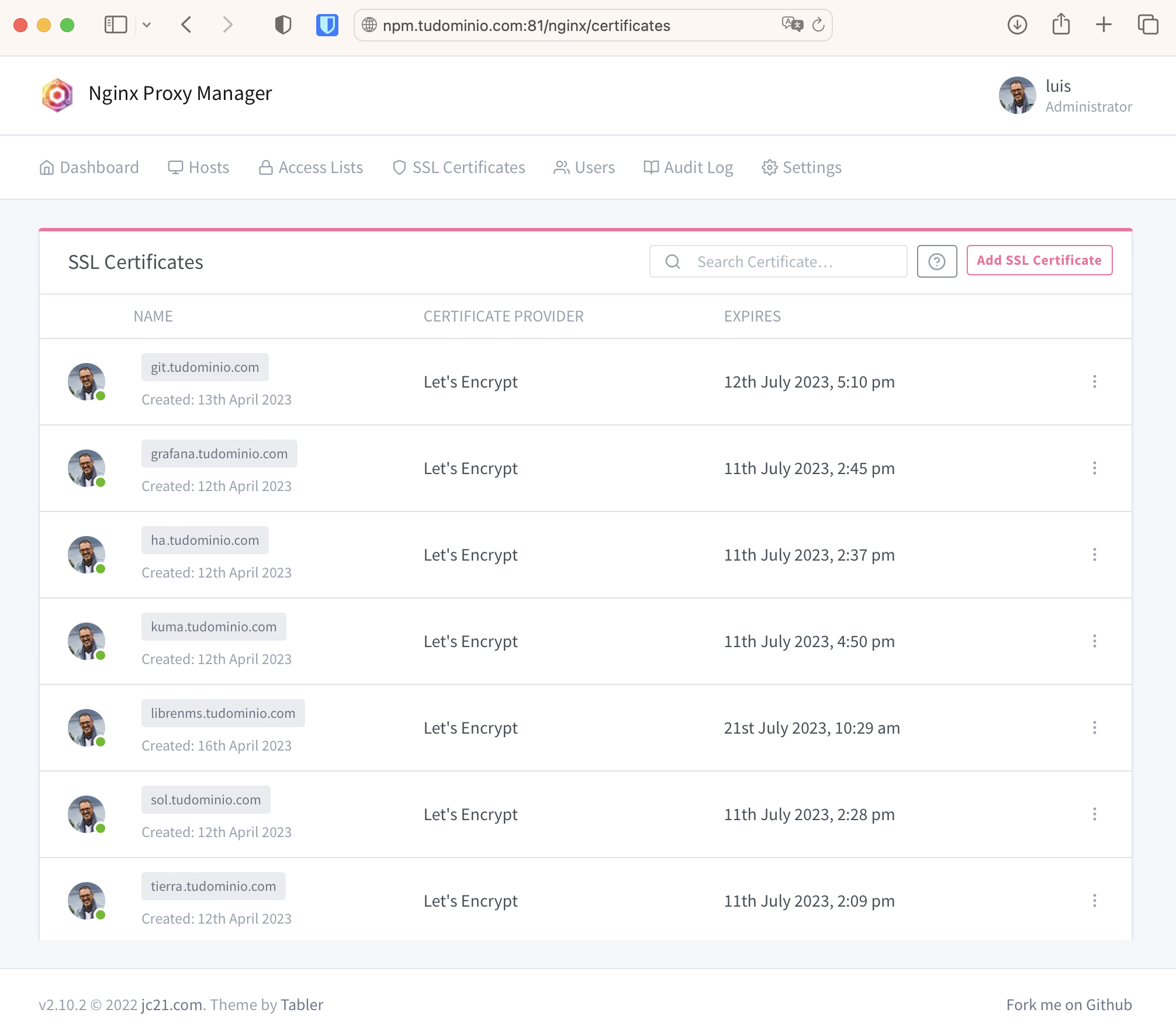Screen dimensions: 1176x1030
Task: Click the EXPIRES column header
Action: [752, 316]
